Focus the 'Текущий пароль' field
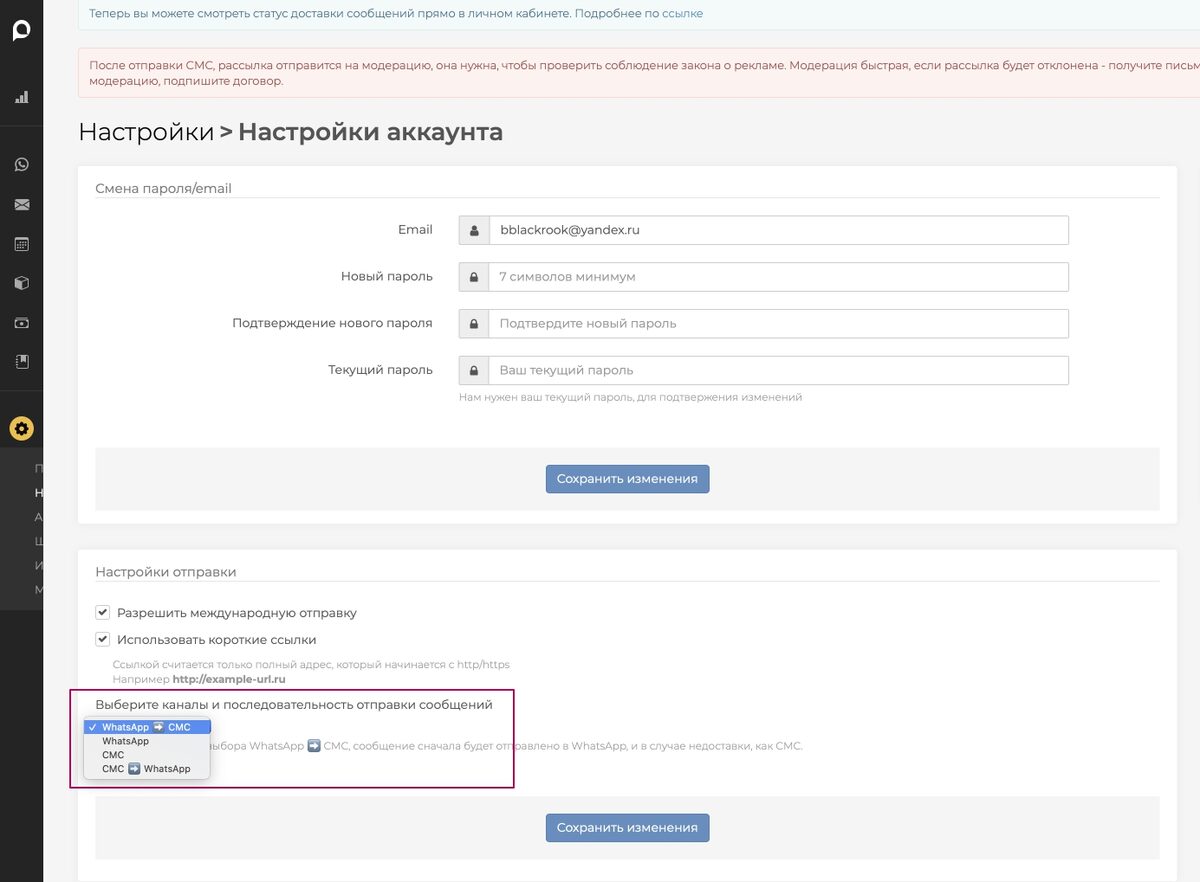 tap(778, 370)
